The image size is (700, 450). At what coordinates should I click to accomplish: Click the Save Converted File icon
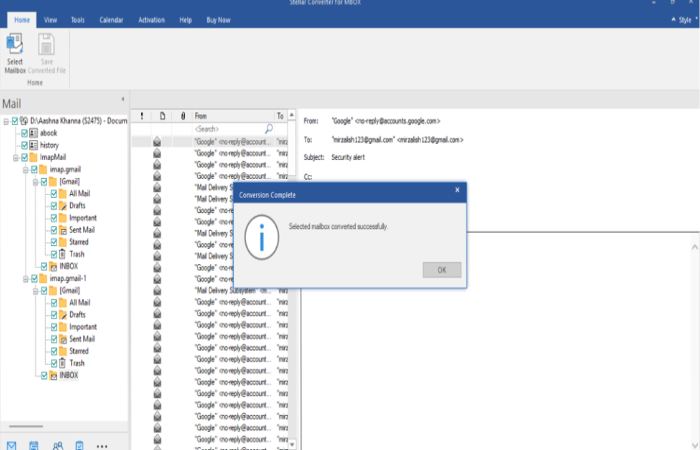(x=46, y=45)
